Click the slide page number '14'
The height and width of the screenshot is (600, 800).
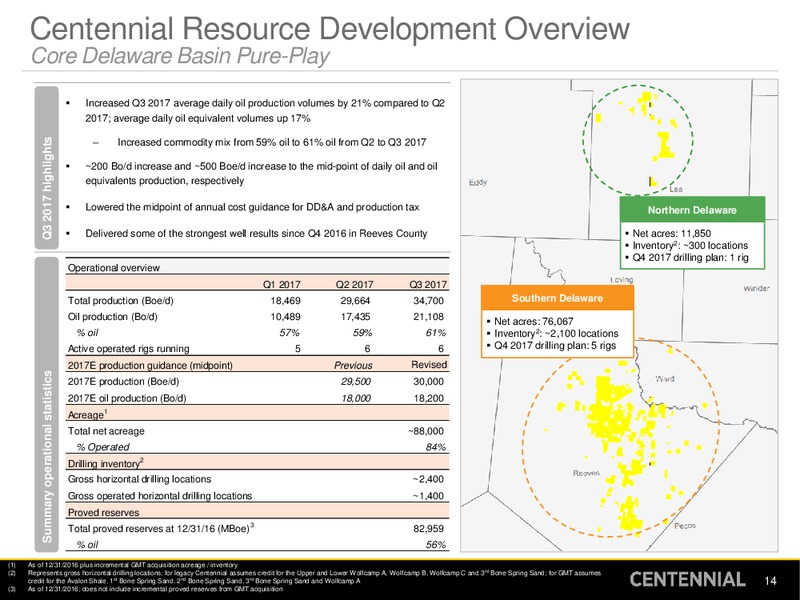770,580
